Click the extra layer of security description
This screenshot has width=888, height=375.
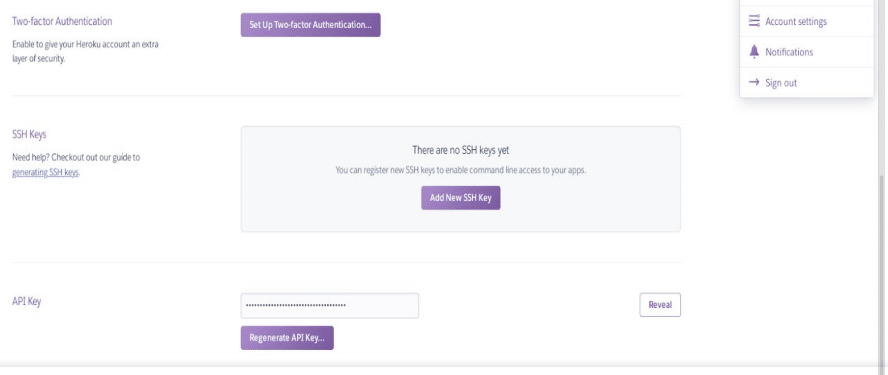[x=85, y=51]
